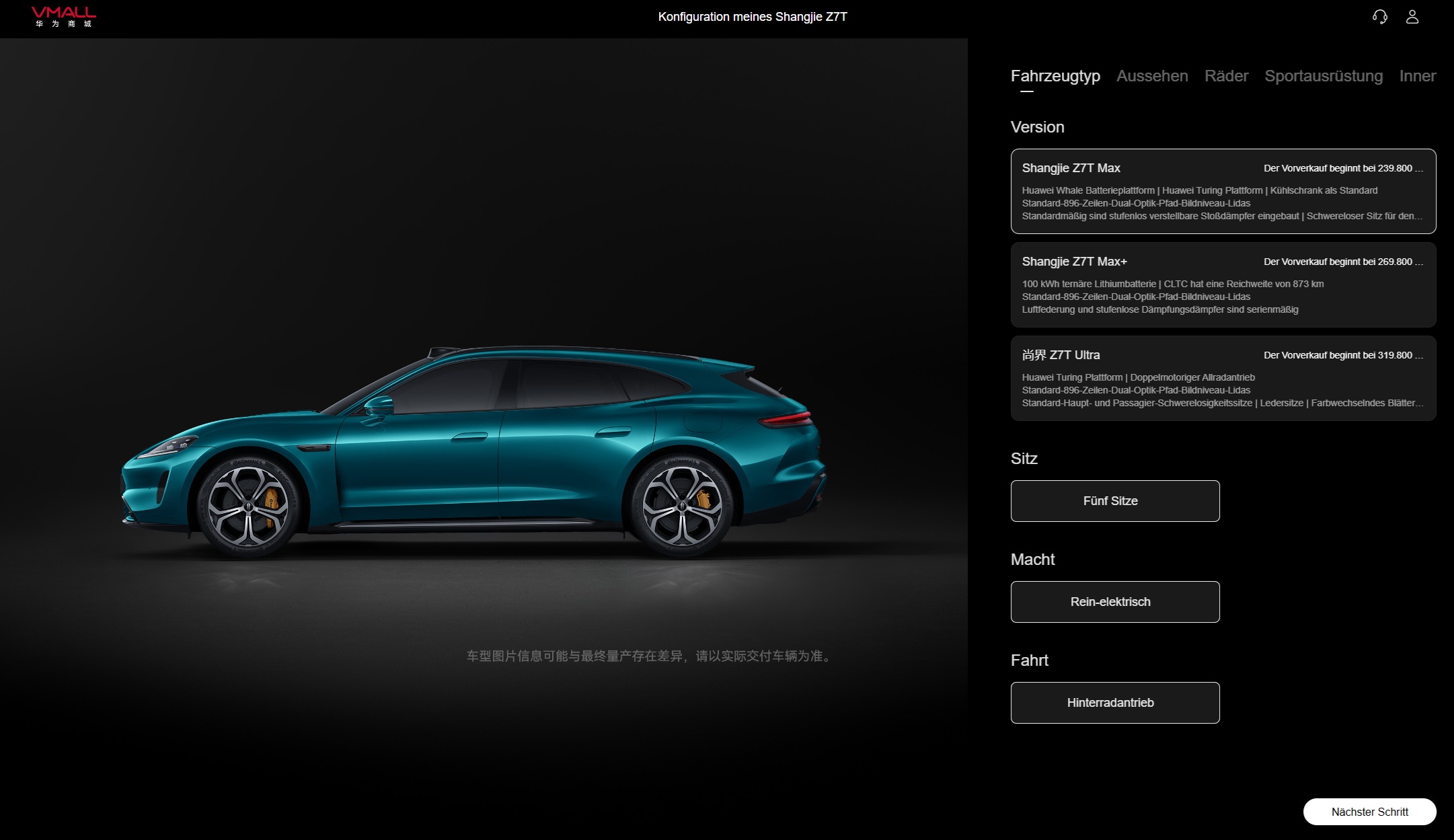Open the Sportausrüstung tab
1454x840 pixels.
pos(1323,76)
